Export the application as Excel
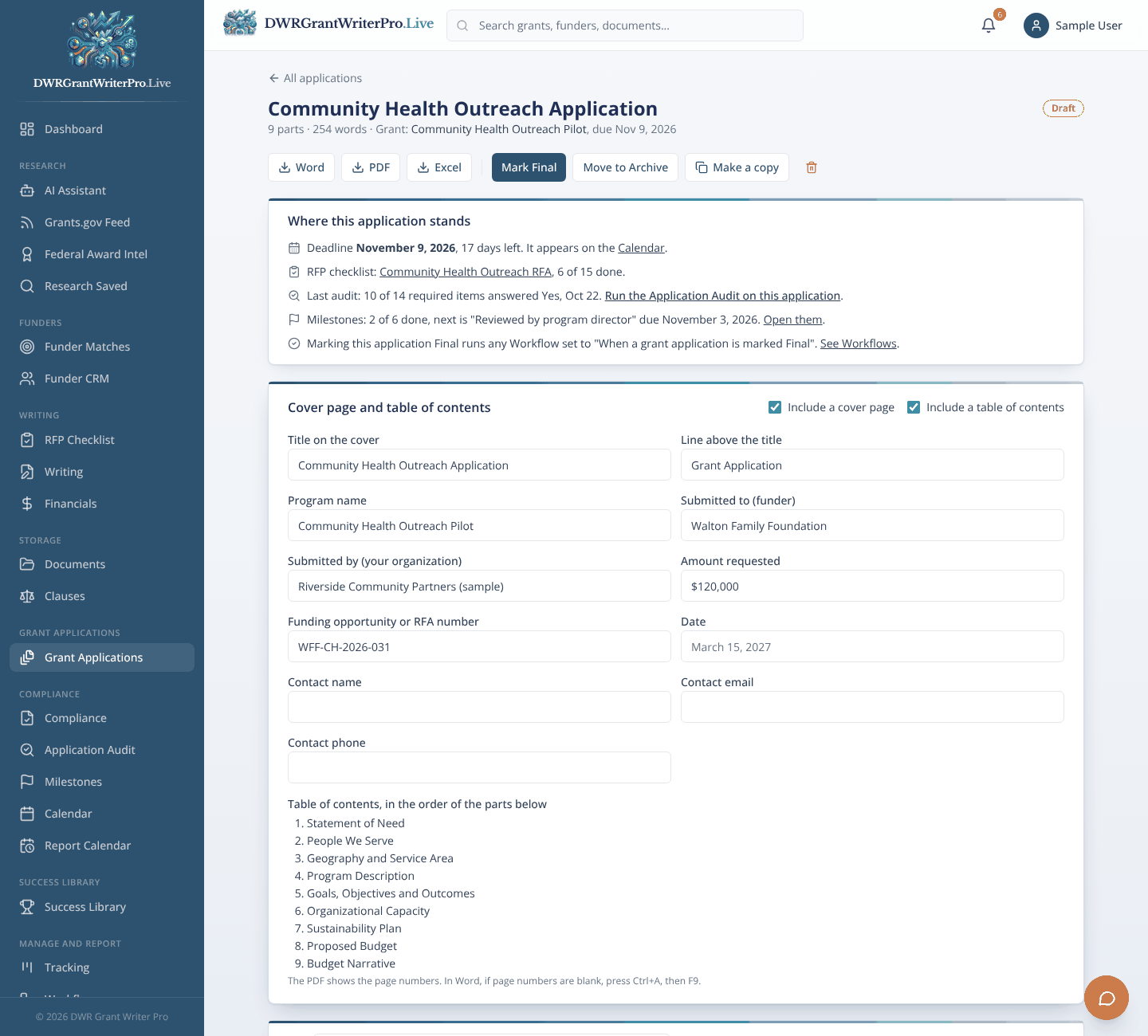 coord(439,167)
